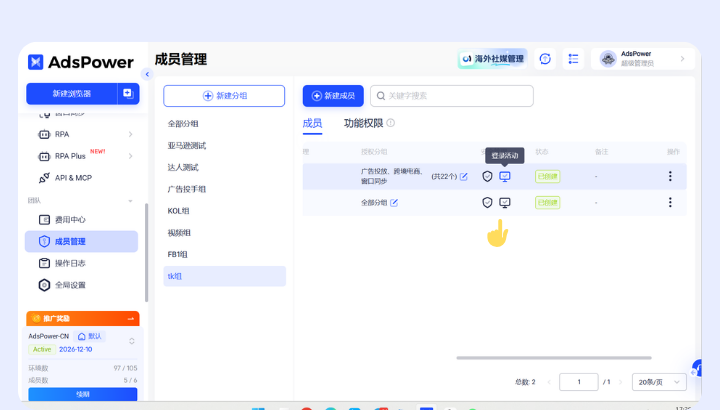Open more actions menu for 广告投放 row
Viewport: 720px width, 410px height.
pos(670,176)
